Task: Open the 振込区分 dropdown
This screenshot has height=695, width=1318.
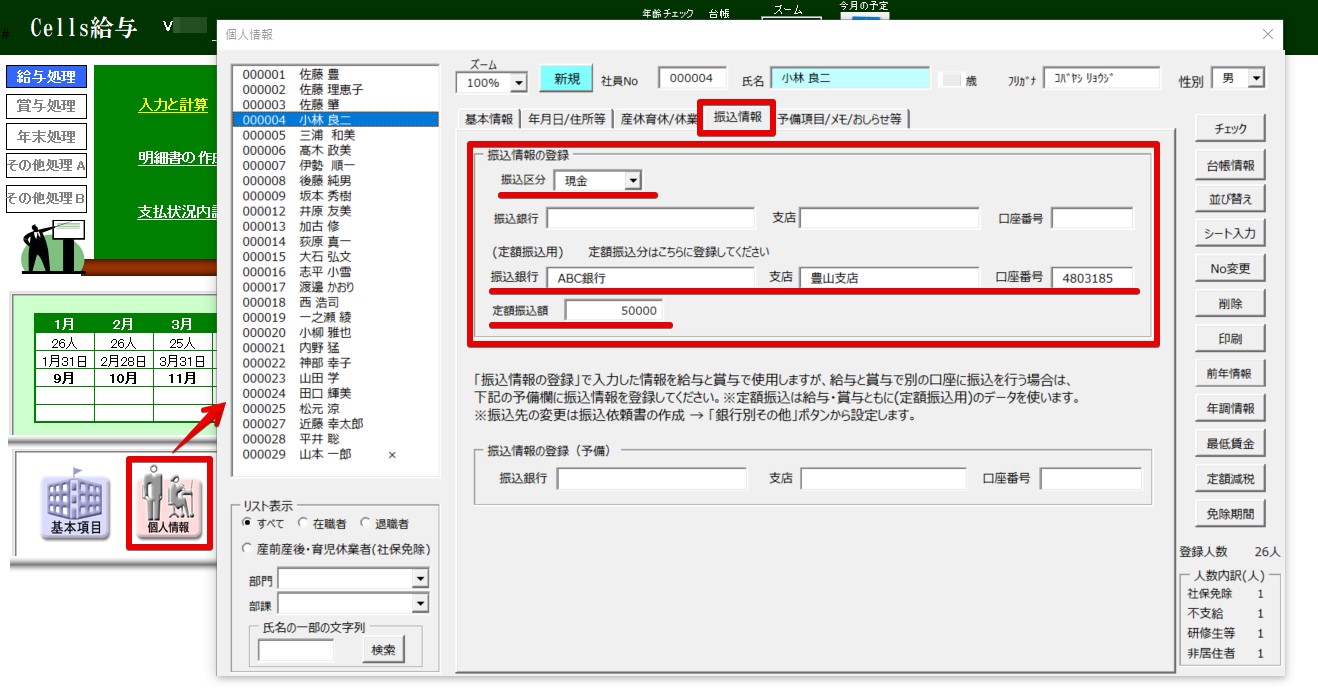Action: (x=632, y=181)
